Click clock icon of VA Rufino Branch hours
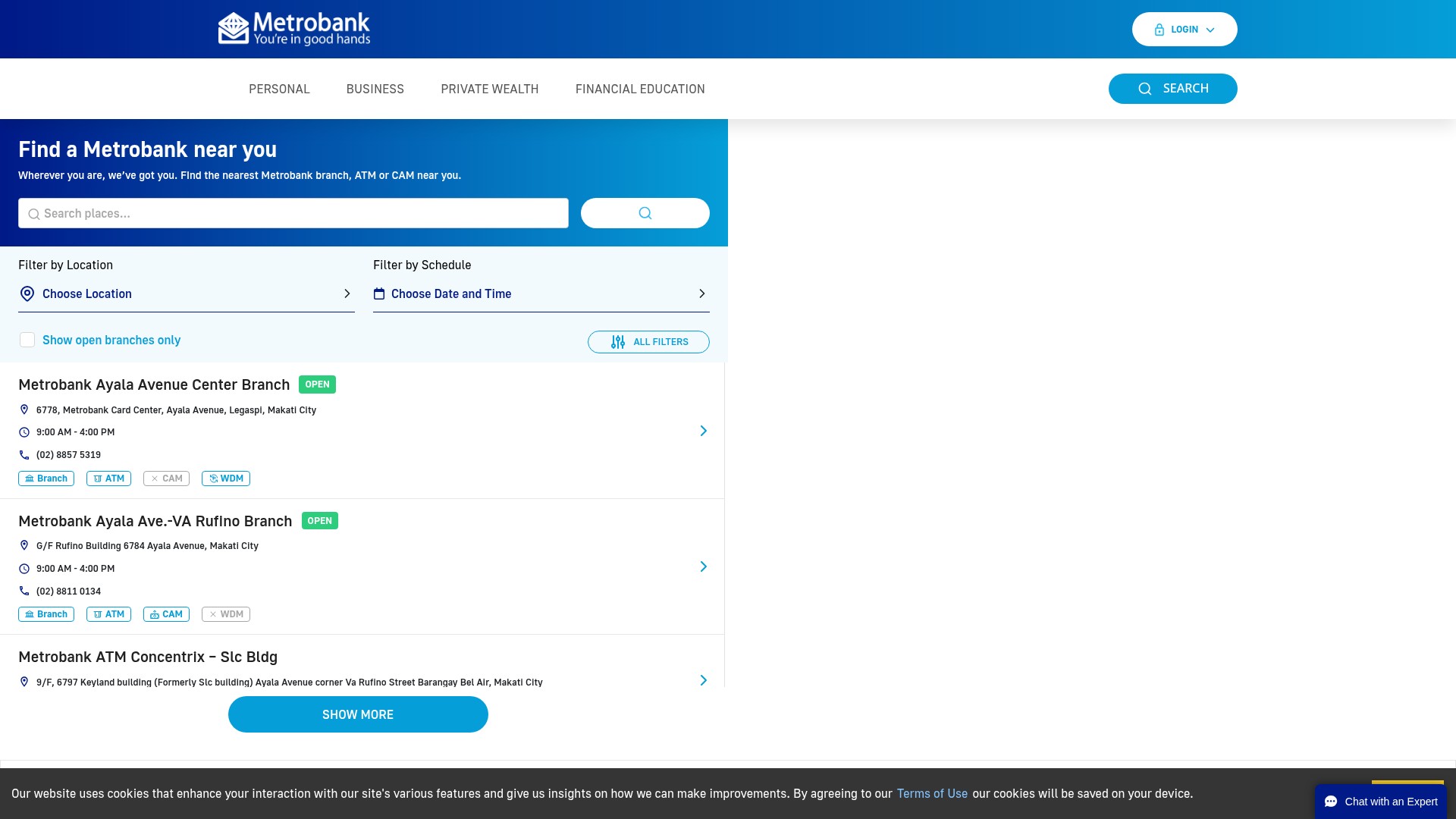1456x819 pixels. (x=24, y=569)
